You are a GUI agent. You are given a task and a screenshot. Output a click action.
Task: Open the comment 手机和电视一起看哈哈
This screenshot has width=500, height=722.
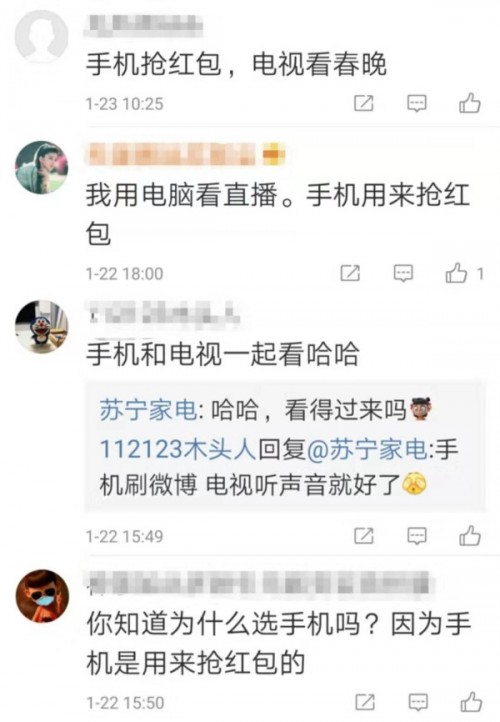tap(223, 355)
